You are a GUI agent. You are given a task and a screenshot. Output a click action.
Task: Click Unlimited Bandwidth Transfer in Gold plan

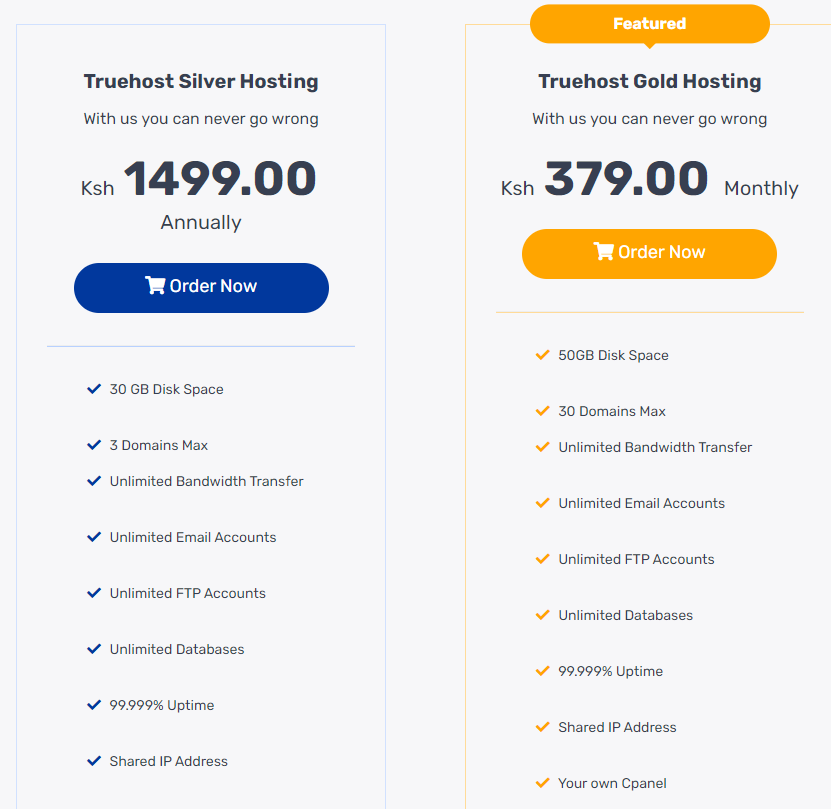coord(655,447)
